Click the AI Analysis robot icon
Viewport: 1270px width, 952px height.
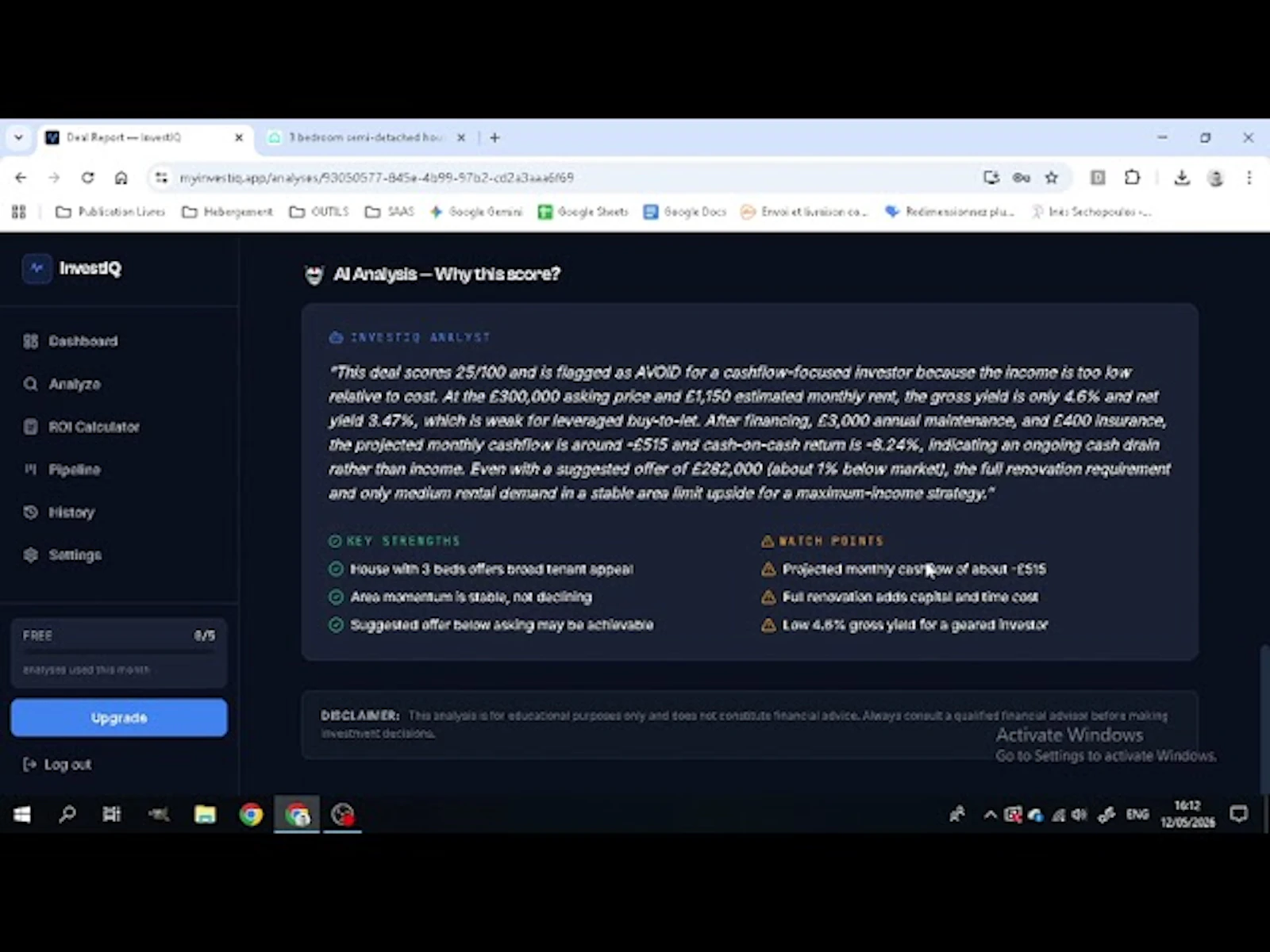click(x=314, y=275)
